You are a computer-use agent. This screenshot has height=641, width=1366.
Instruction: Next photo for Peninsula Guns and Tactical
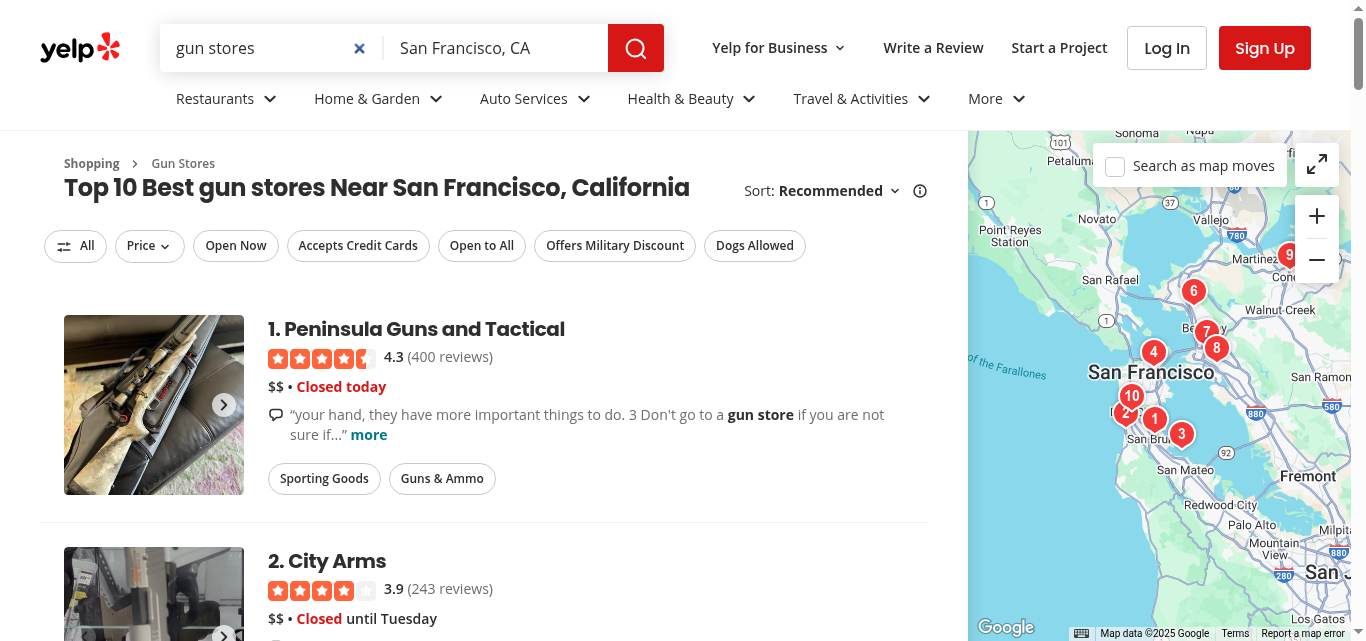point(224,405)
